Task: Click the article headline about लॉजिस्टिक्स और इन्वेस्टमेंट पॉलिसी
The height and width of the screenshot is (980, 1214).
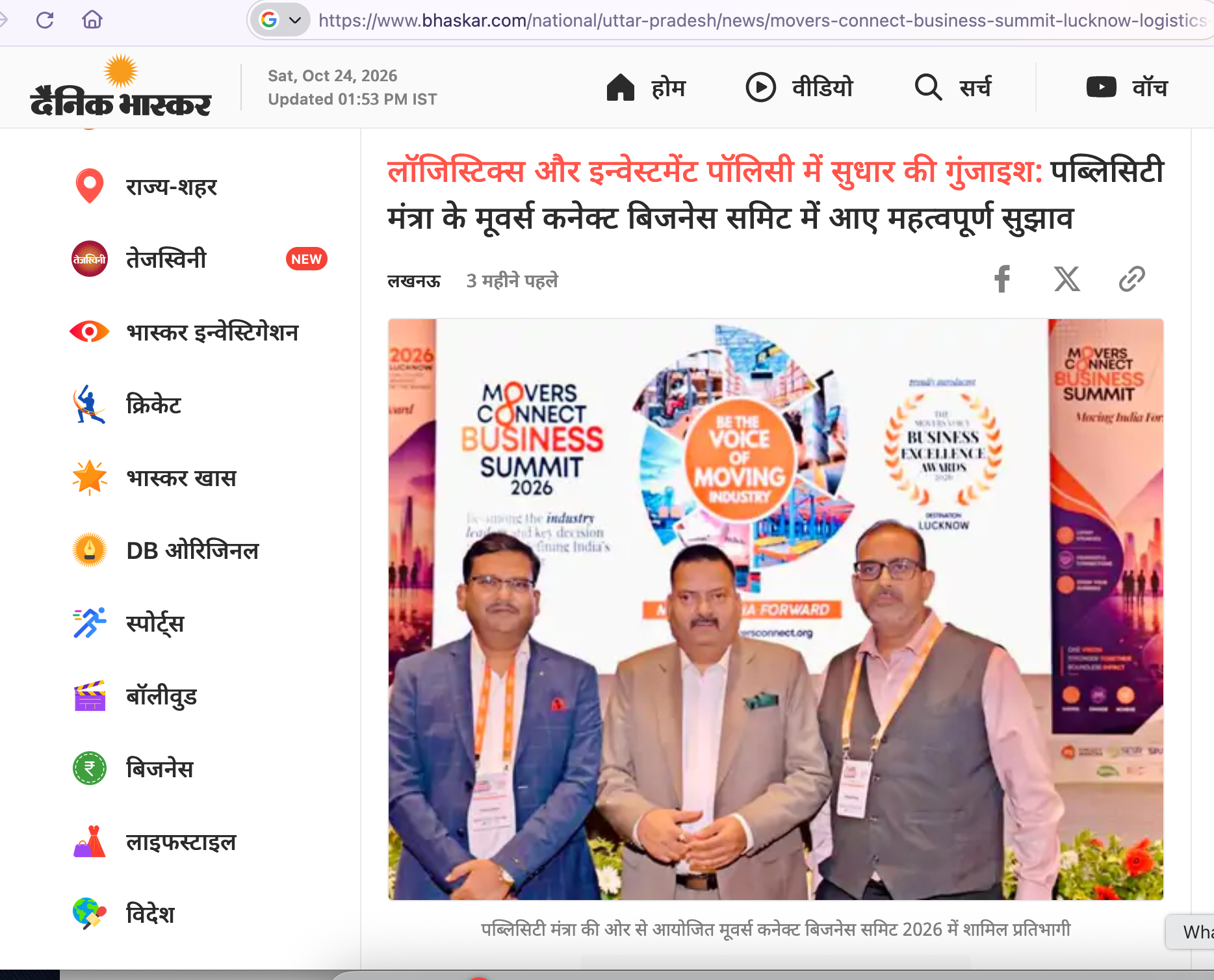Action: [x=776, y=194]
